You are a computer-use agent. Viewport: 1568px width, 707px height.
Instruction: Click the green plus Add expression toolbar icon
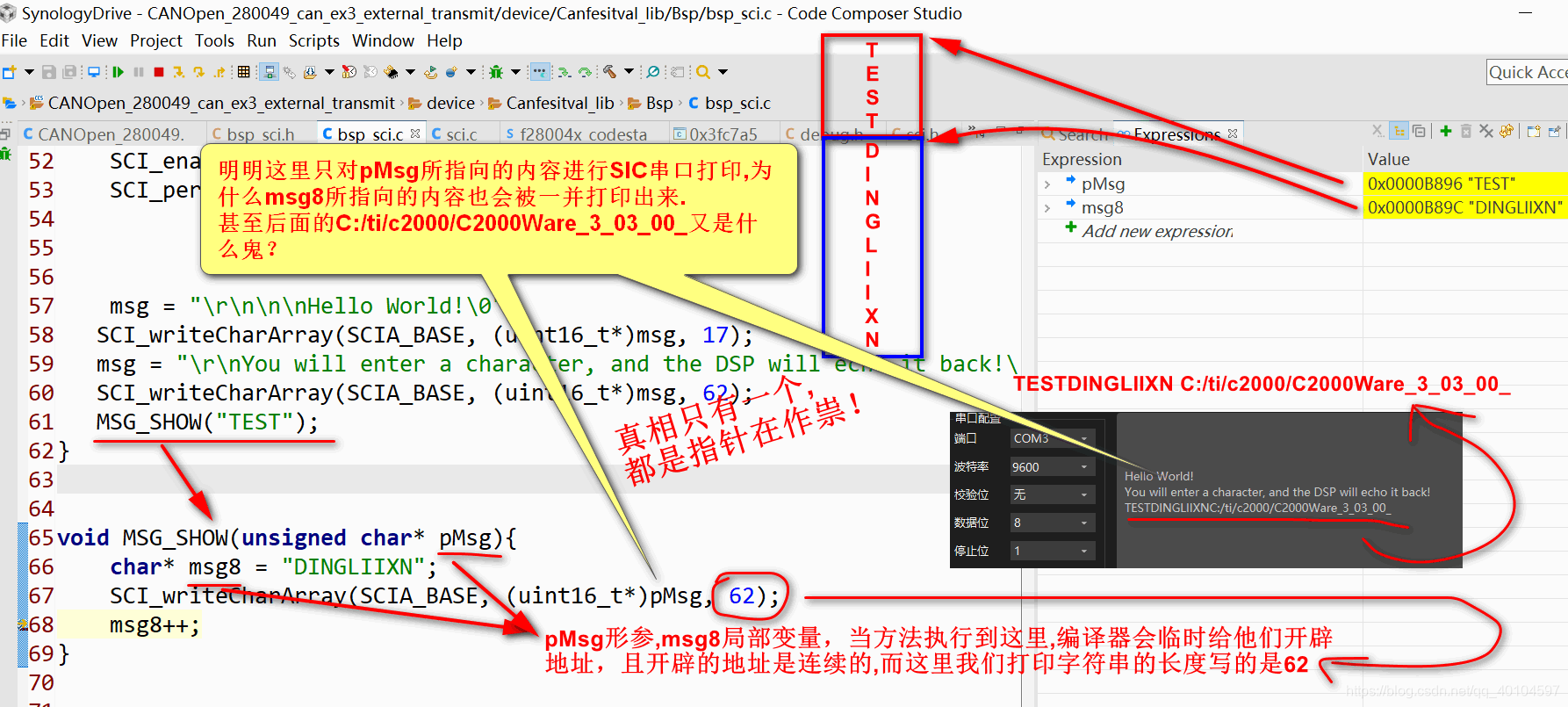[1446, 131]
